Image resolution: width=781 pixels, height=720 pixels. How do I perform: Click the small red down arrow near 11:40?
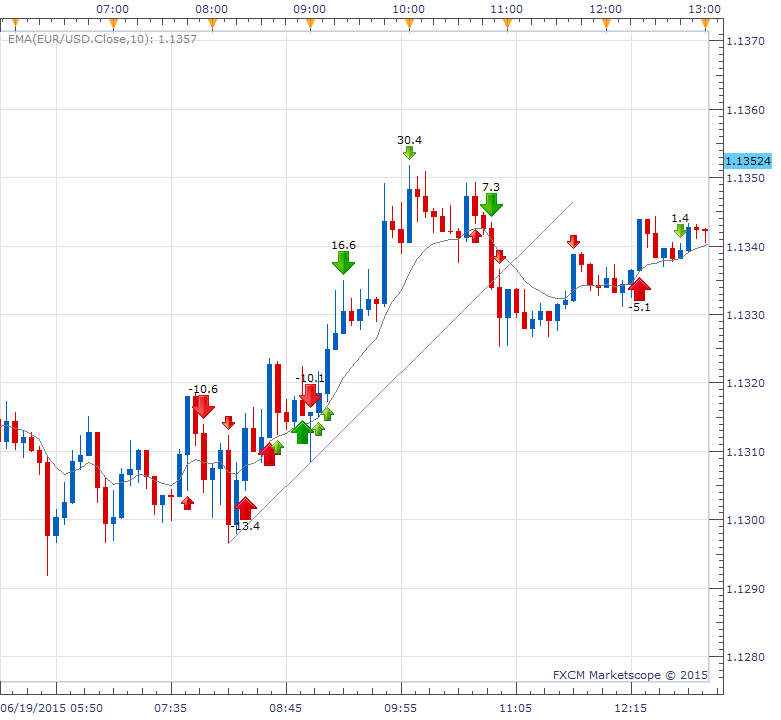coord(573,242)
